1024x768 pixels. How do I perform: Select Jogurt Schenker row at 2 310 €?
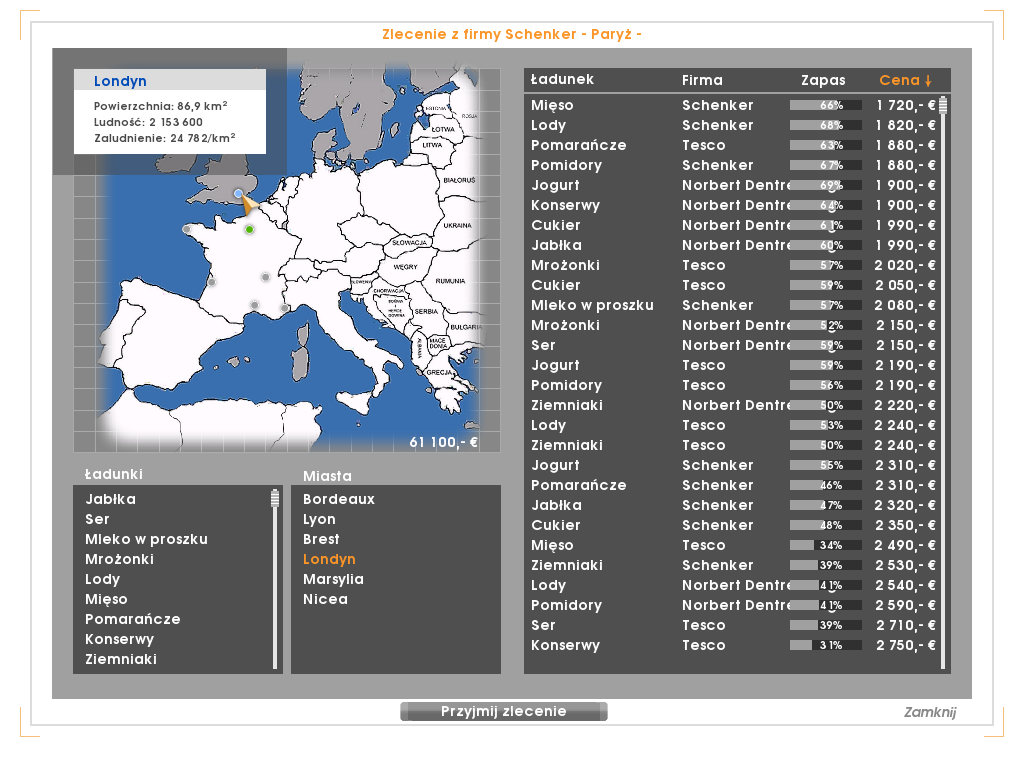(x=733, y=465)
